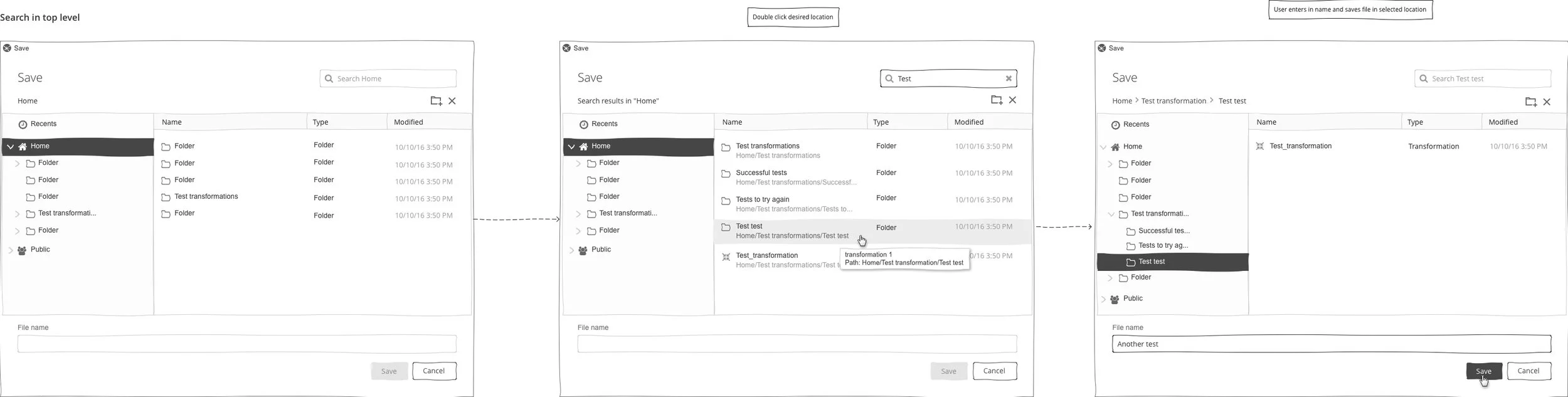The image size is (1568, 397).
Task: Click Recents clock icon in Search Home dialog
Action: pyautogui.click(x=23, y=124)
